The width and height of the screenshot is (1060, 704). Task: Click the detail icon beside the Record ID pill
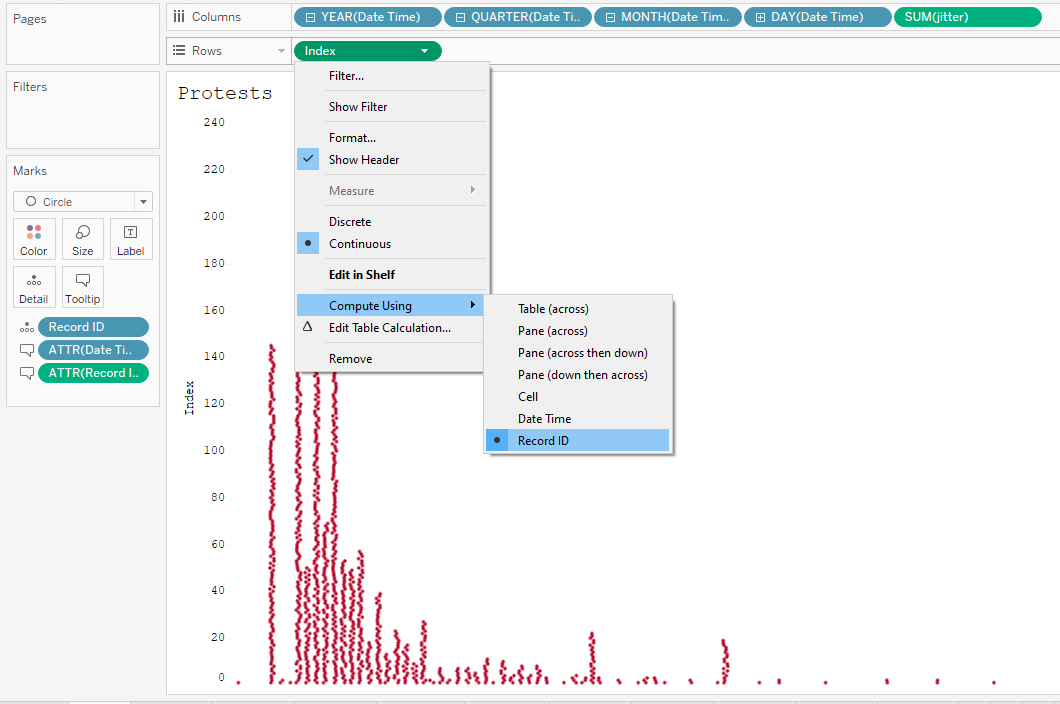(25, 326)
